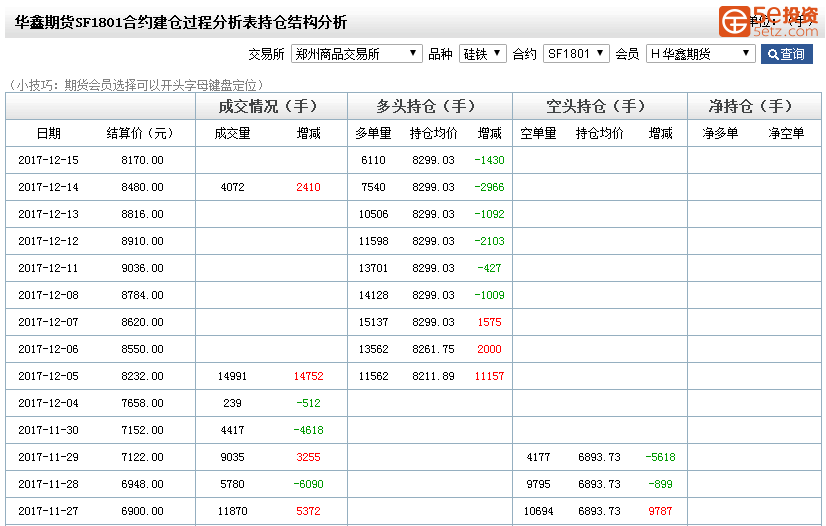Select the date cell 2017-12-13

[48, 214]
